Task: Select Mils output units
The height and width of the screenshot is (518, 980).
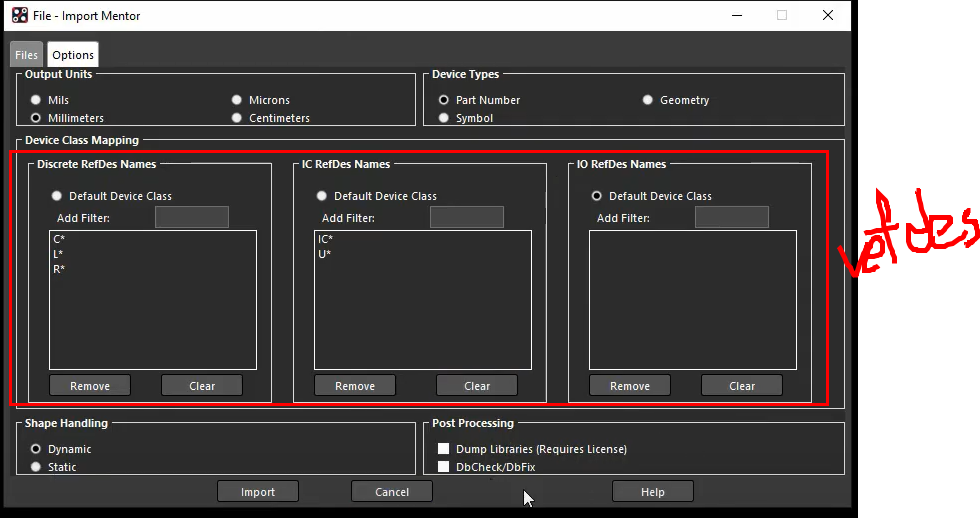Action: 36,100
